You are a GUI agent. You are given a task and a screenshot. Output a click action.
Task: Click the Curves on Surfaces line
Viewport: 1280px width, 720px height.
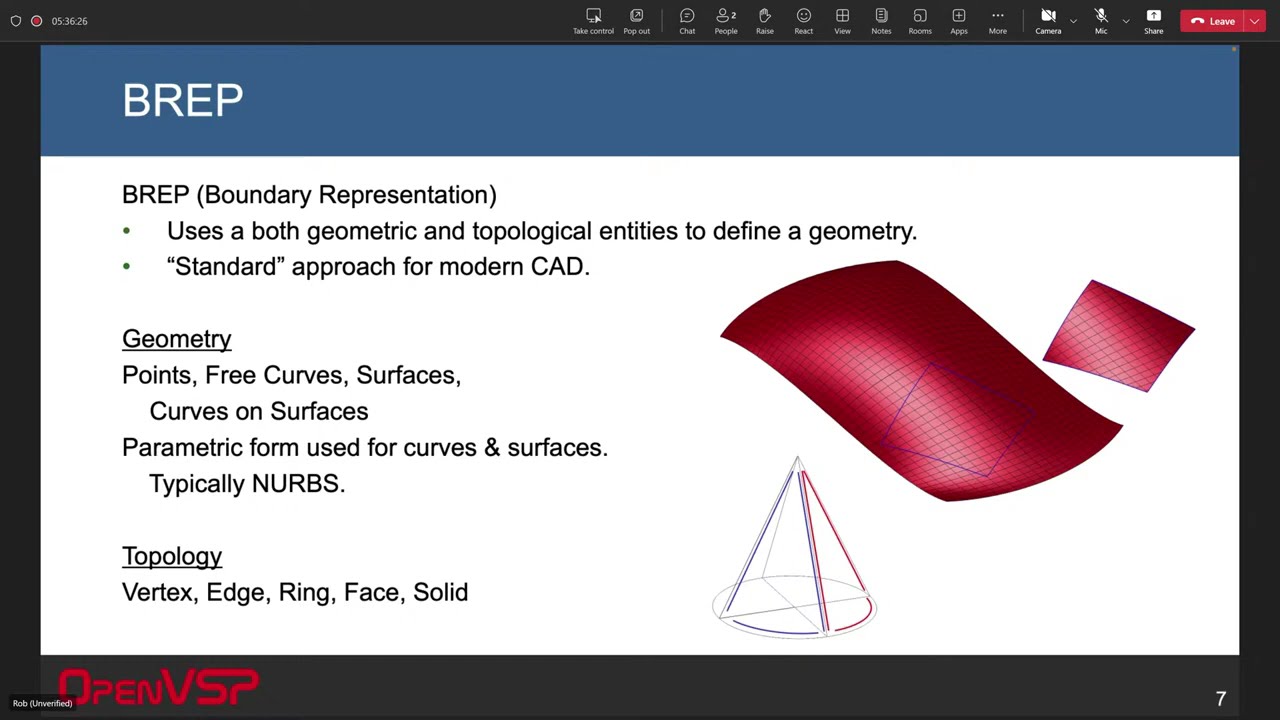[259, 411]
